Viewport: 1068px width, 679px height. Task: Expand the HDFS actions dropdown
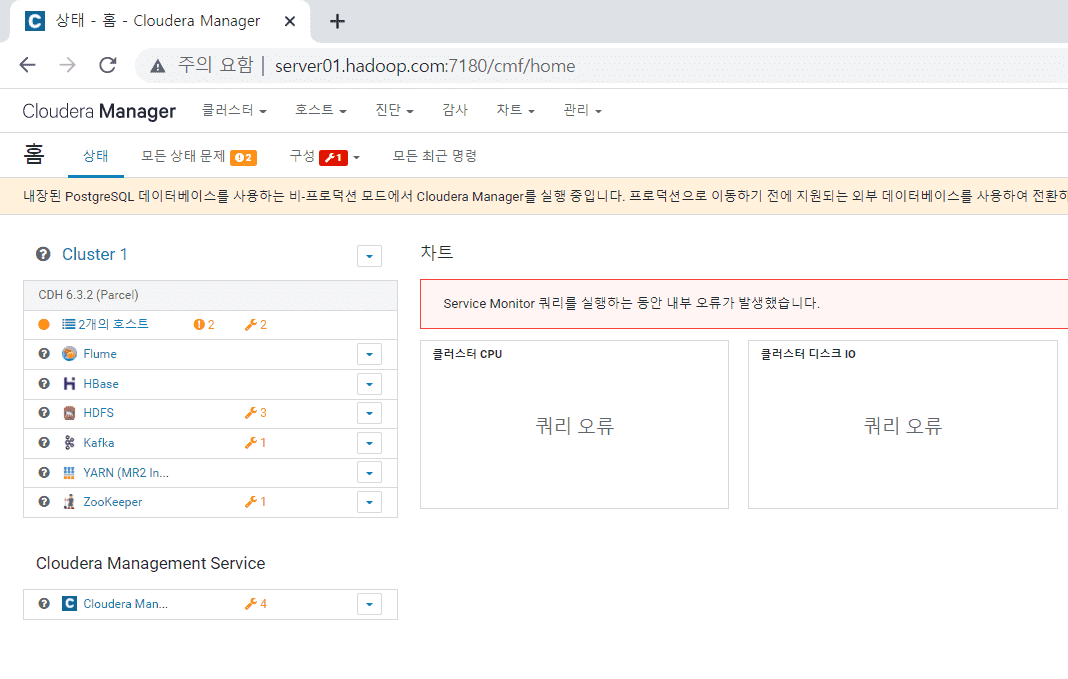pos(369,413)
